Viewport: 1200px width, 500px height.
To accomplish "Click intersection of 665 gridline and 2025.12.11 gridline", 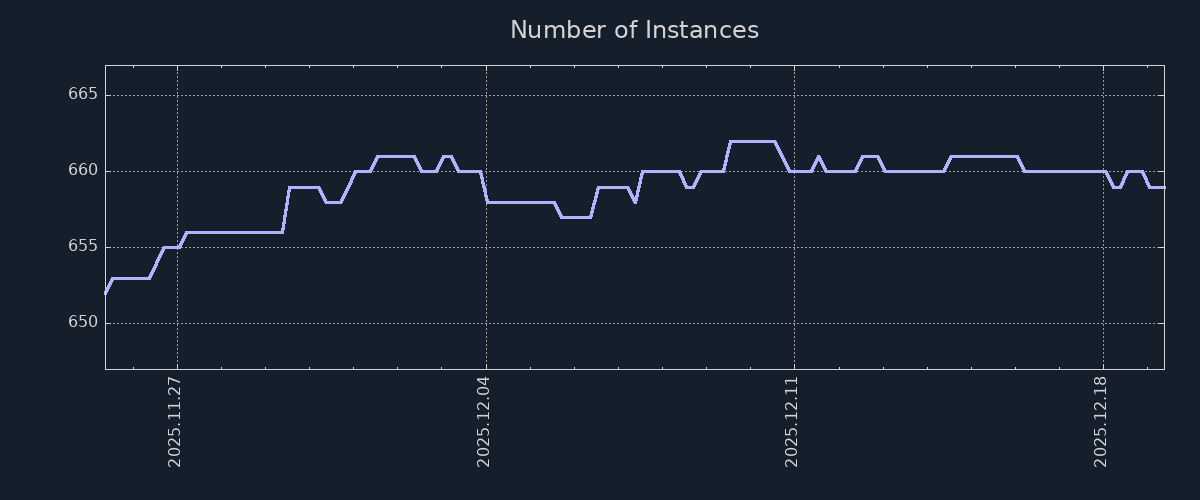I will pyautogui.click(x=795, y=95).
